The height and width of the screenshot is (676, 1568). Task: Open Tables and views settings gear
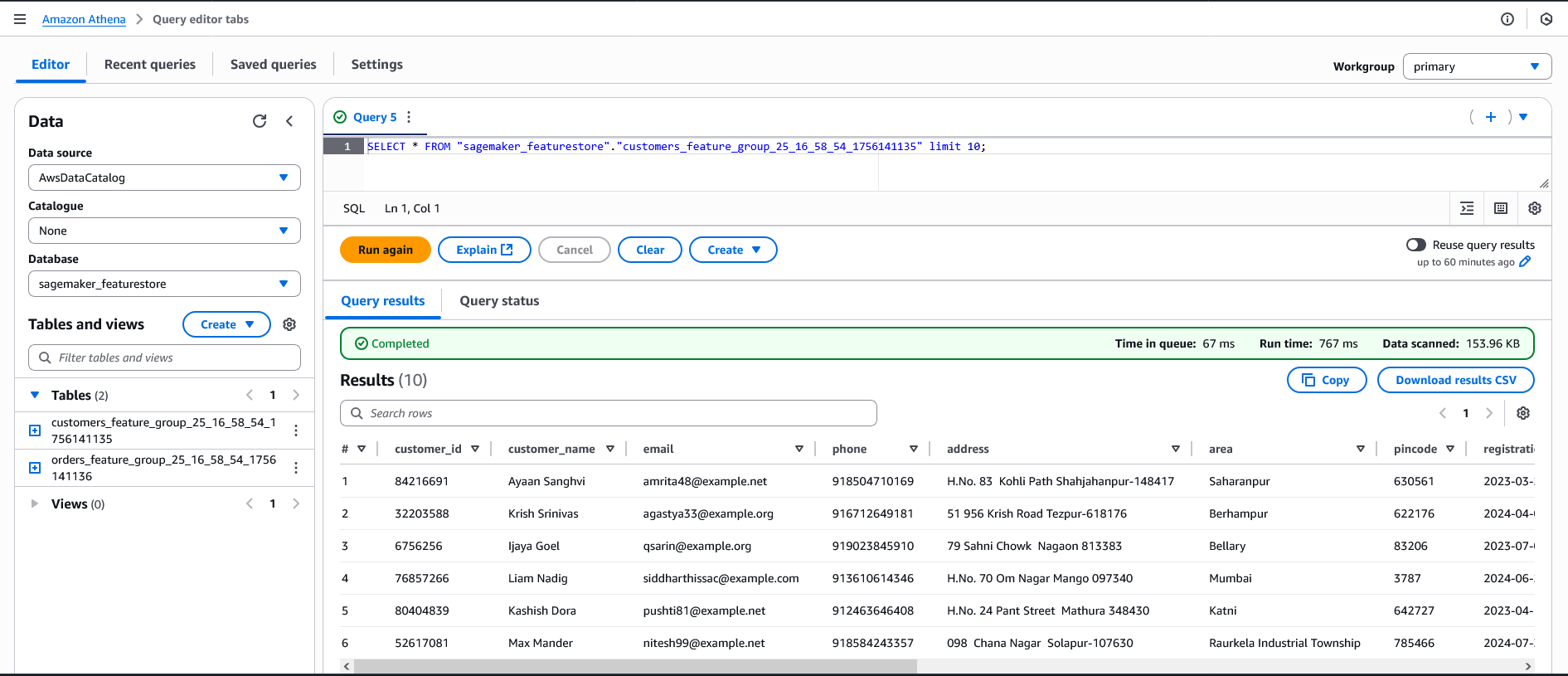click(x=289, y=324)
